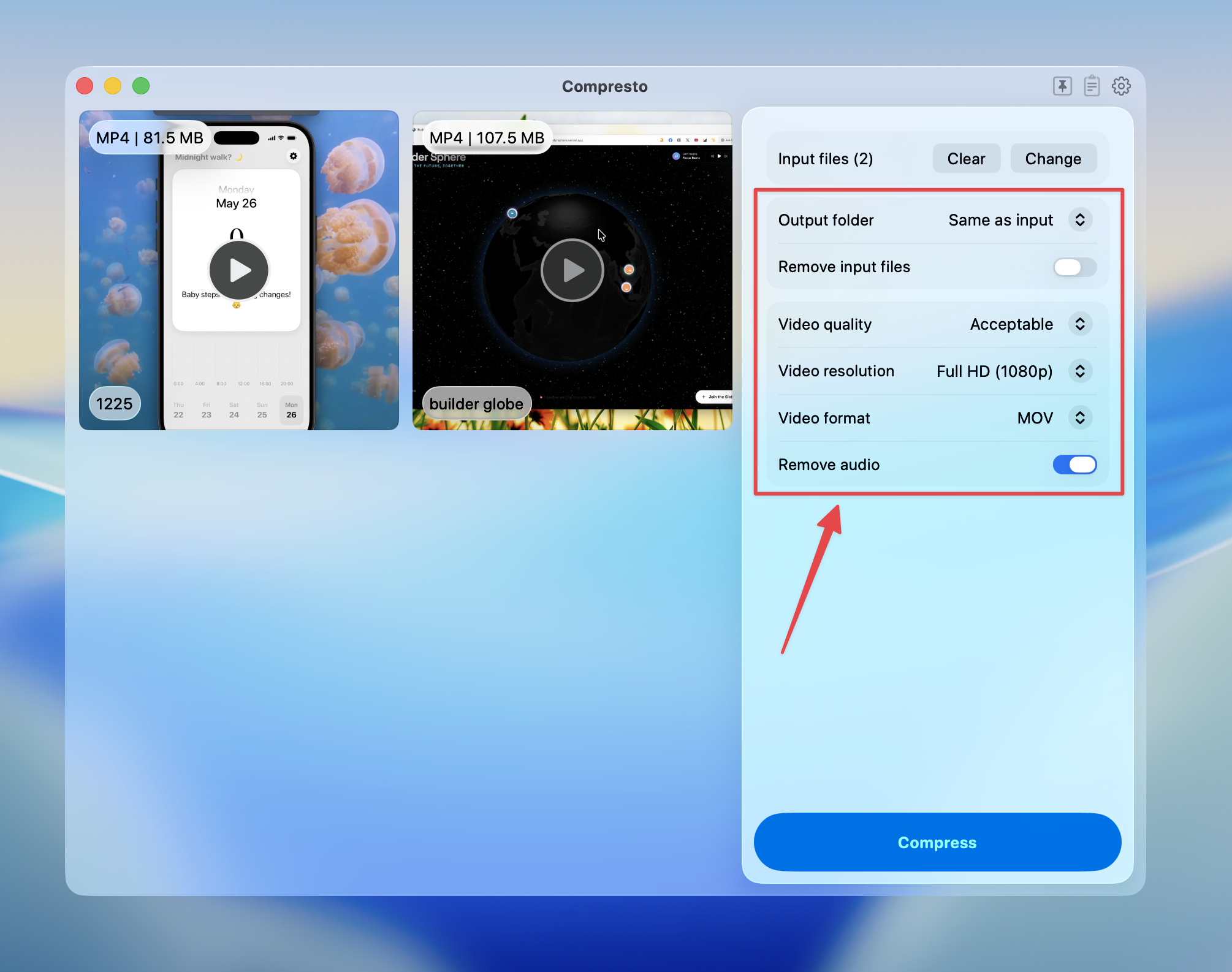1232x972 pixels.
Task: Click the Compresto title bar text
Action: pyautogui.click(x=604, y=86)
